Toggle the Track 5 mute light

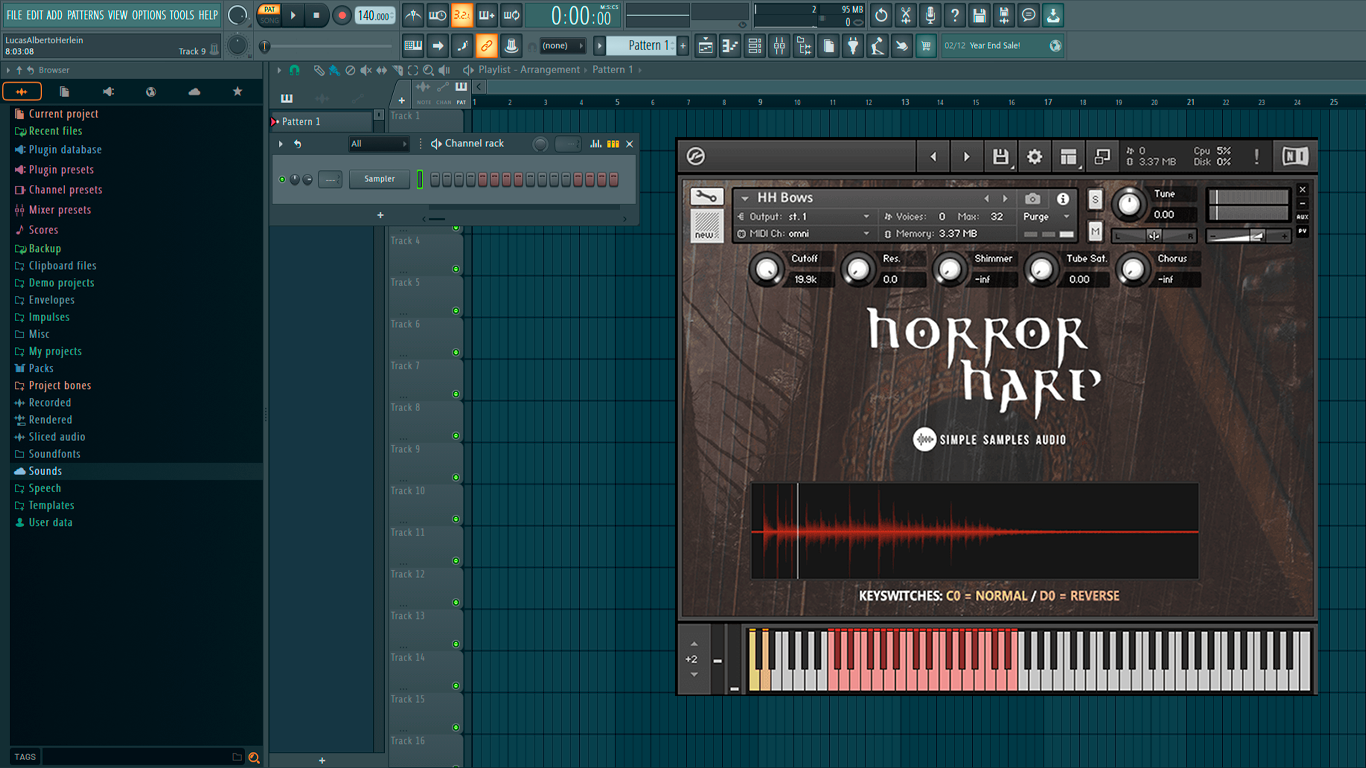coord(456,311)
